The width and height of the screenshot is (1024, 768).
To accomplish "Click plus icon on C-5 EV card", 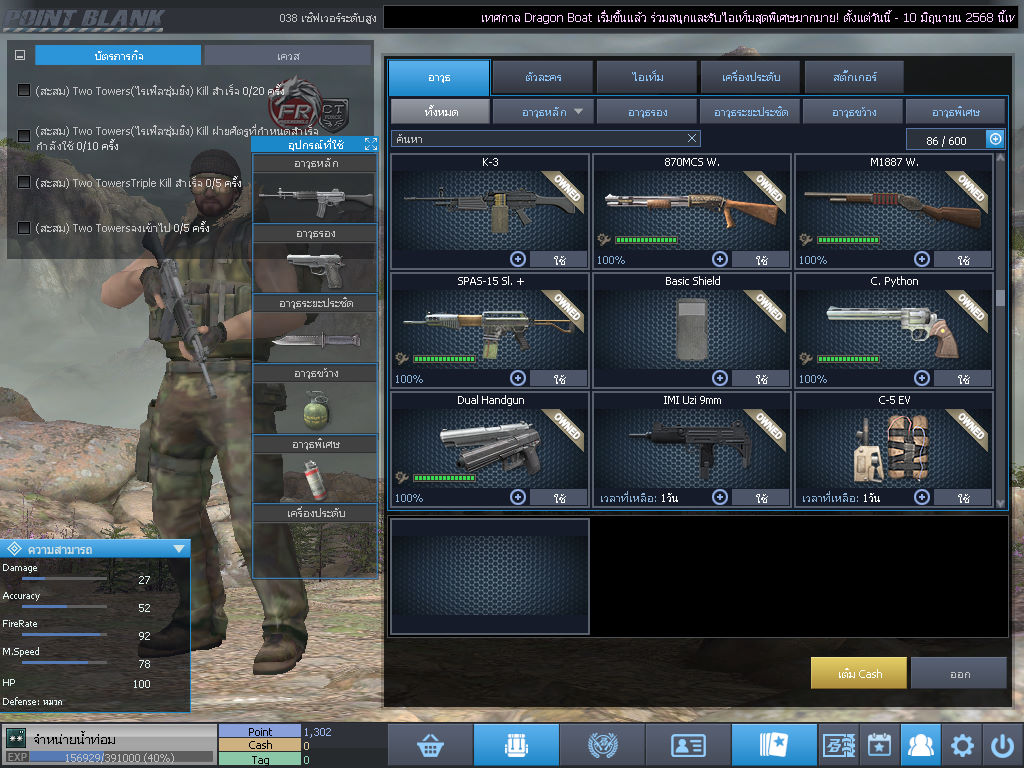I will tap(921, 497).
